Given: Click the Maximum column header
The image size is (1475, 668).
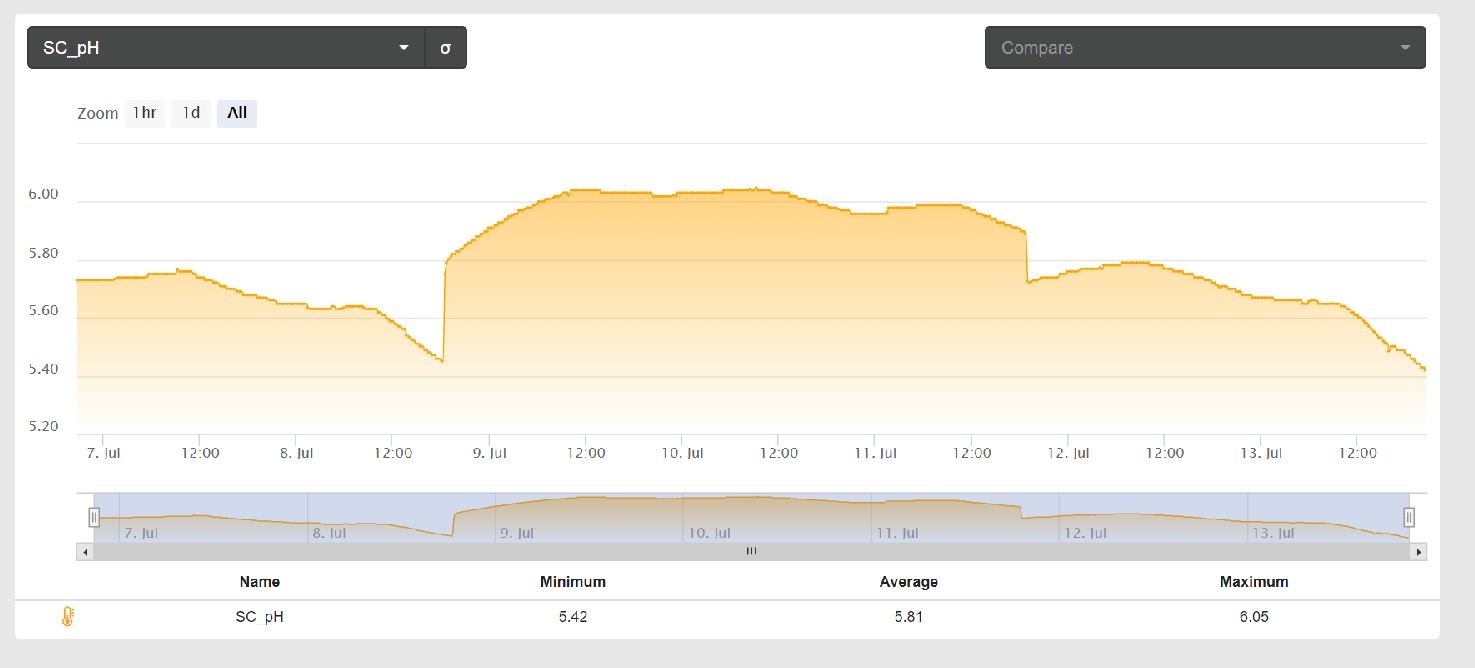Looking at the screenshot, I should [x=1253, y=582].
